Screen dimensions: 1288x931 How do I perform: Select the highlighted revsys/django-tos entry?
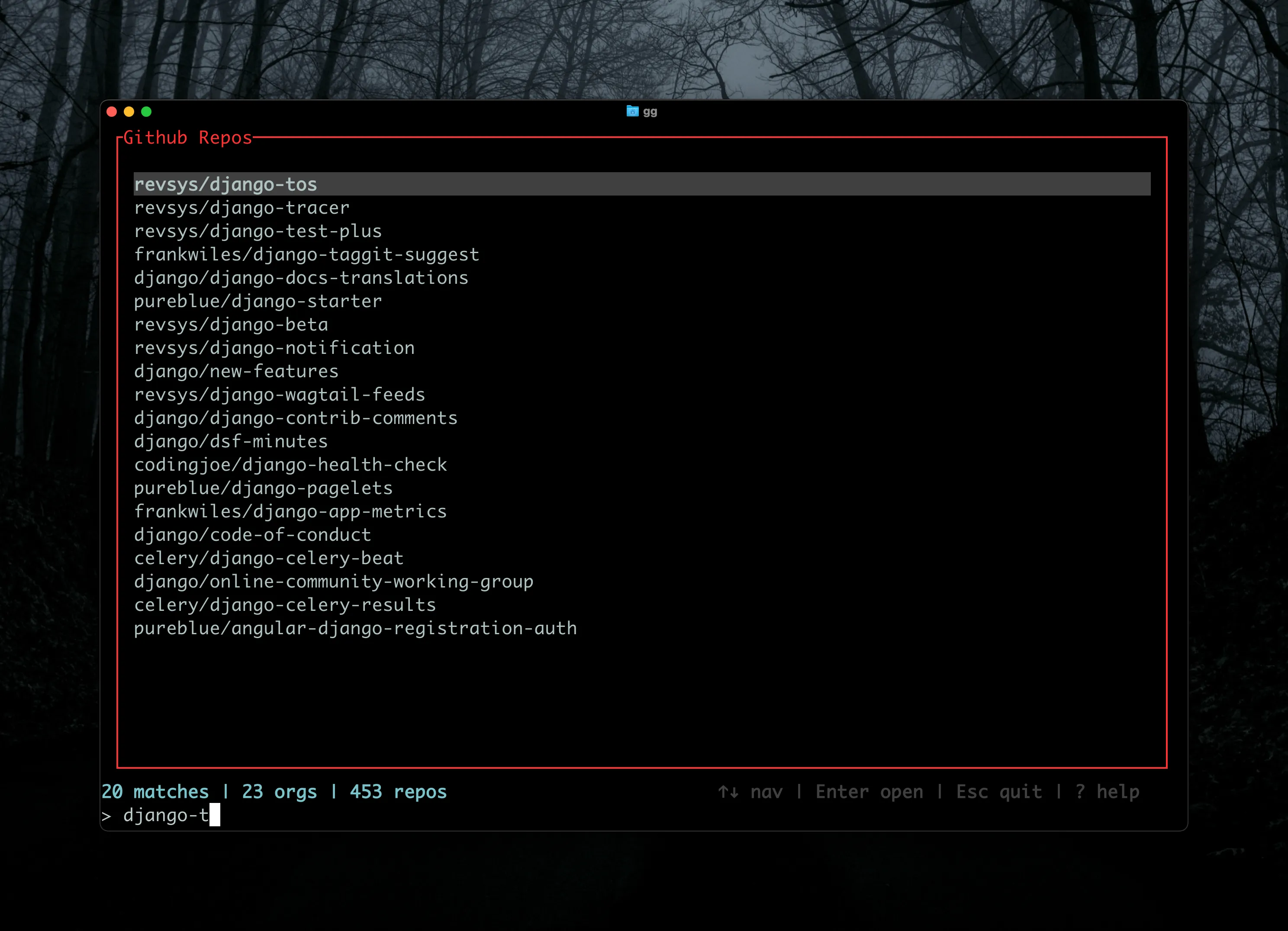(x=225, y=184)
